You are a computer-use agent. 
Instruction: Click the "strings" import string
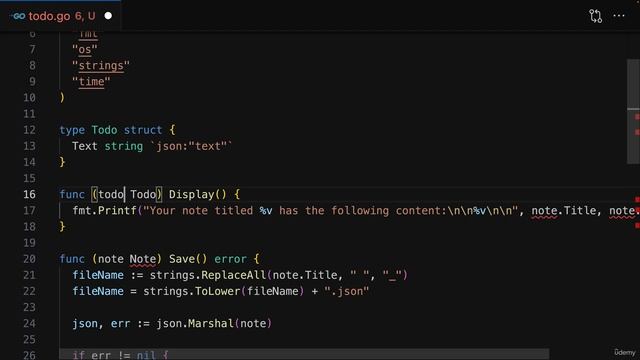101,65
